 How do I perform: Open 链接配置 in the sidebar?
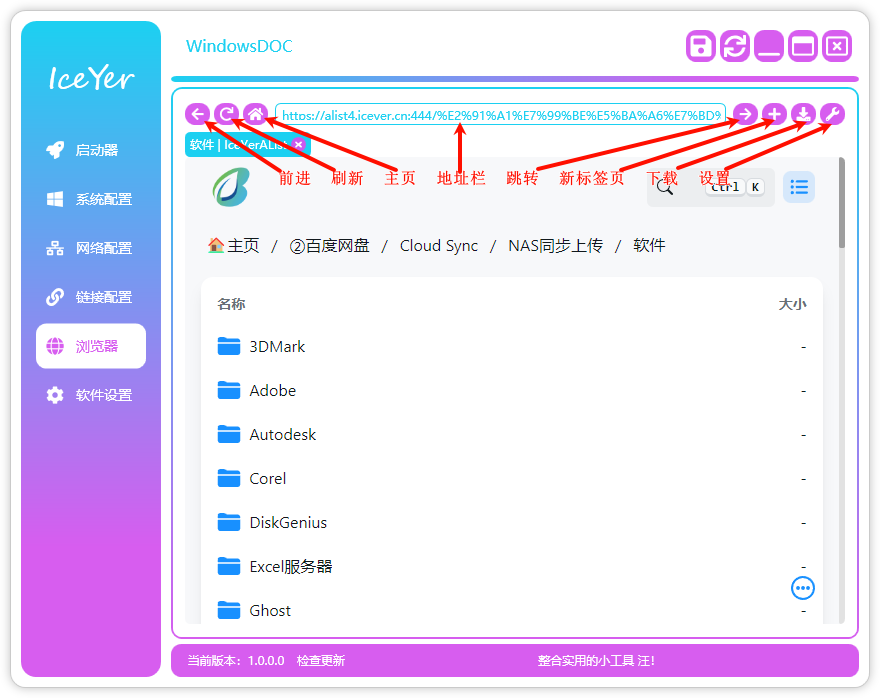[91, 296]
